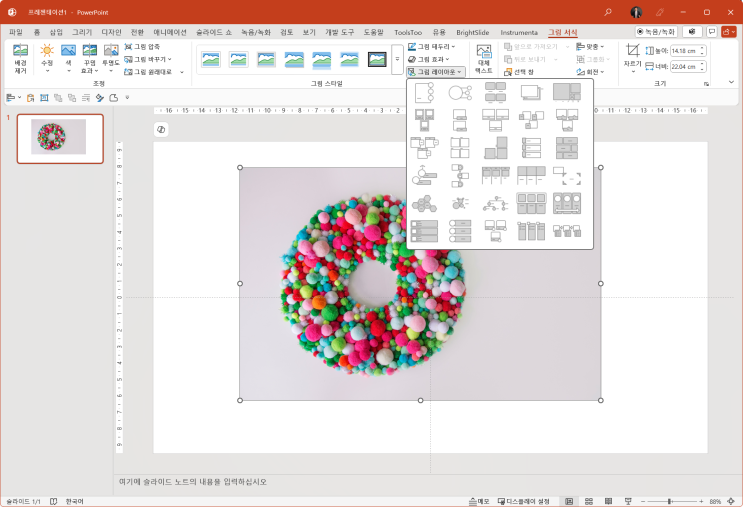Open the Designer ideas icon above the slide
Image resolution: width=743 pixels, height=507 pixels.
tap(161, 129)
